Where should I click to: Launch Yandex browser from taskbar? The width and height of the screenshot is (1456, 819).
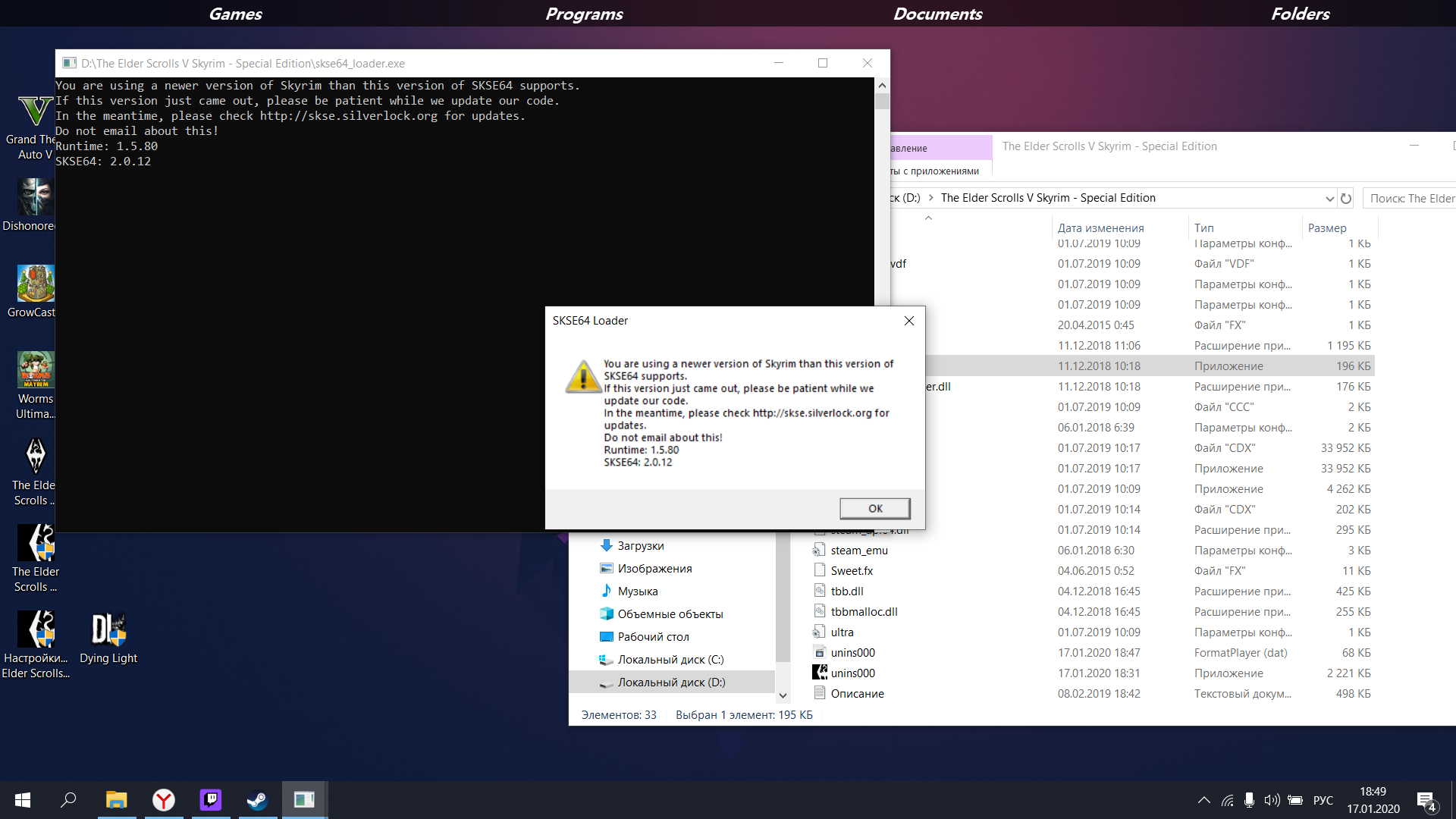tap(163, 800)
